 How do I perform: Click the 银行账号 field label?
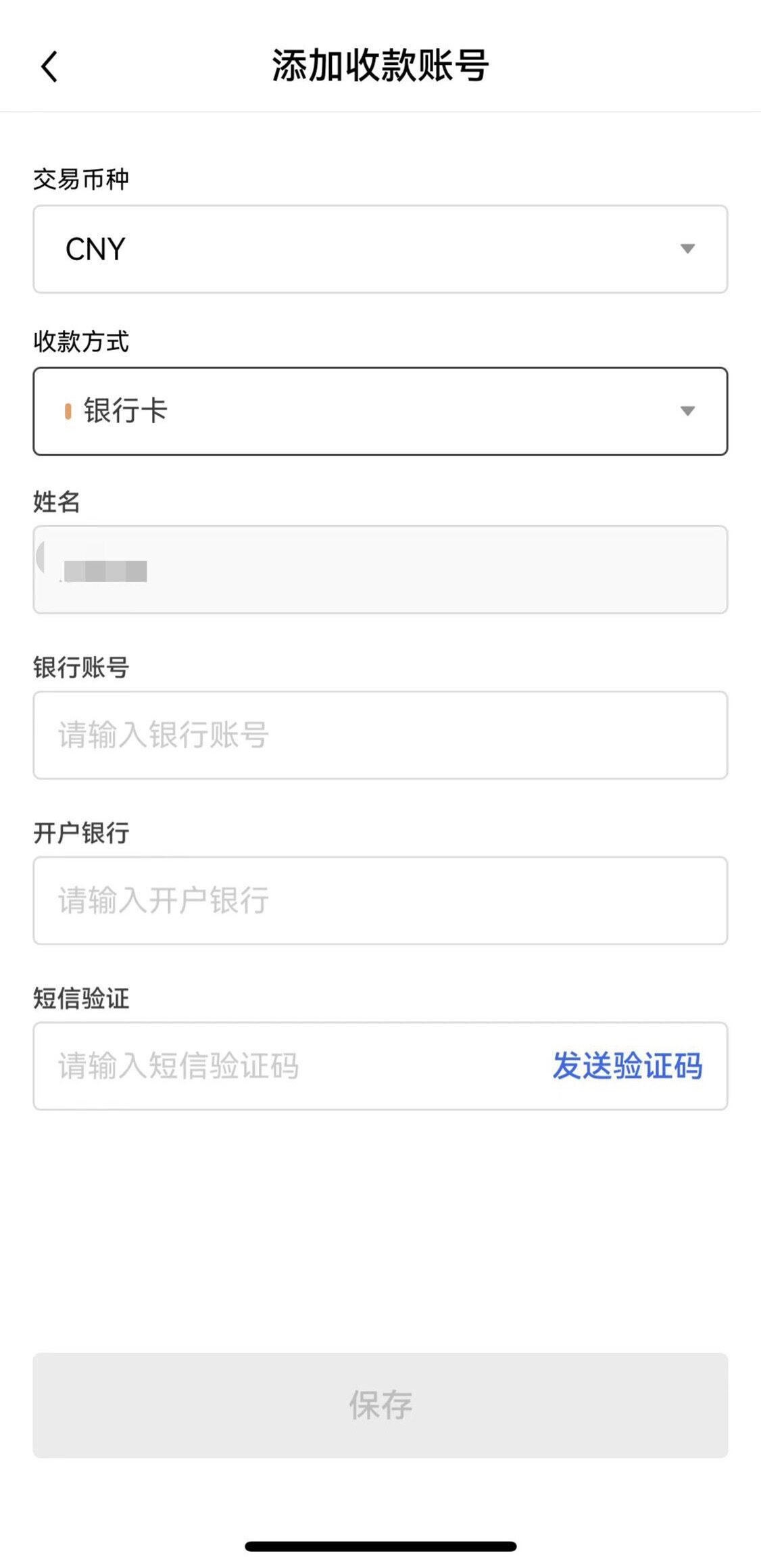click(x=81, y=667)
